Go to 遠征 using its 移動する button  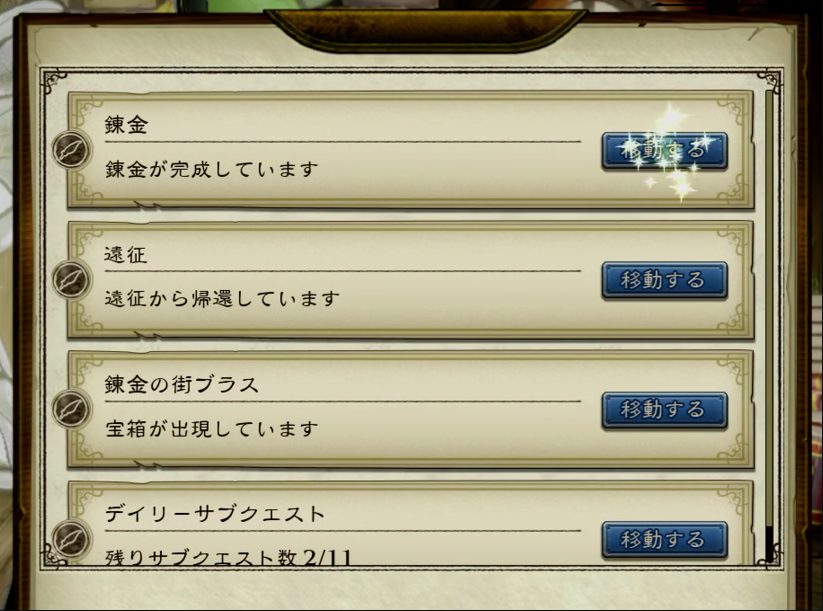[x=664, y=280]
